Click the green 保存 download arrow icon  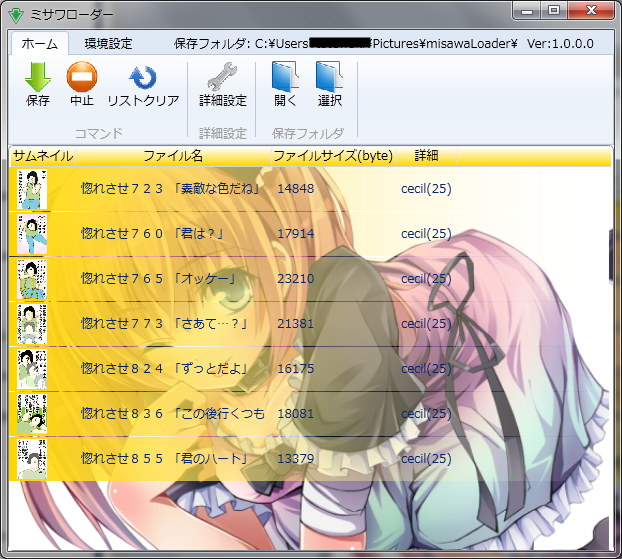pyautogui.click(x=38, y=77)
